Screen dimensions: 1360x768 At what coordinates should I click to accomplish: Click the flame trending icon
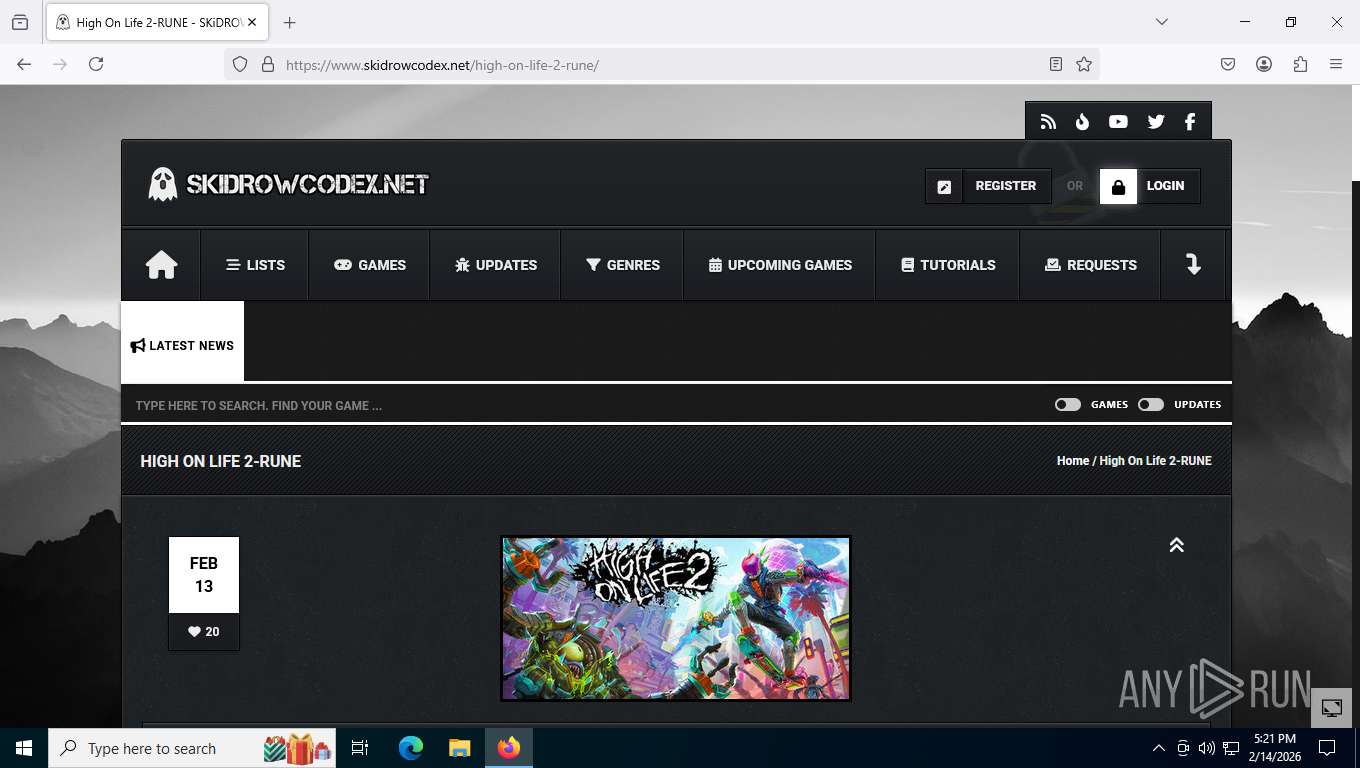[x=1082, y=122]
